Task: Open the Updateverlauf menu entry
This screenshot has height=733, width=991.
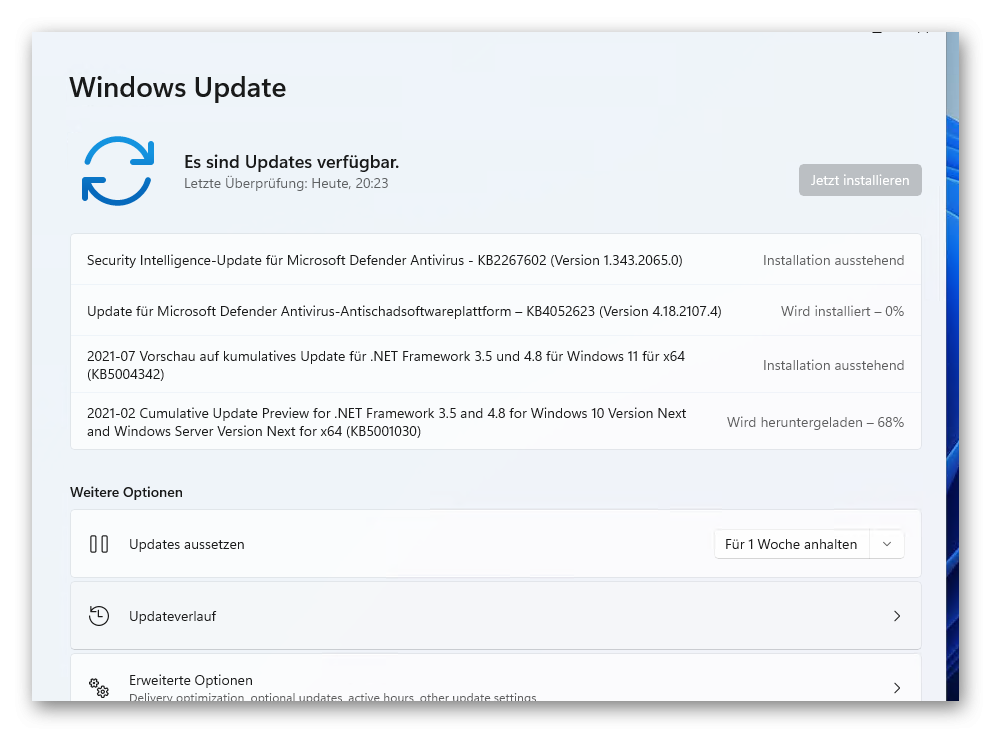Action: click(496, 616)
